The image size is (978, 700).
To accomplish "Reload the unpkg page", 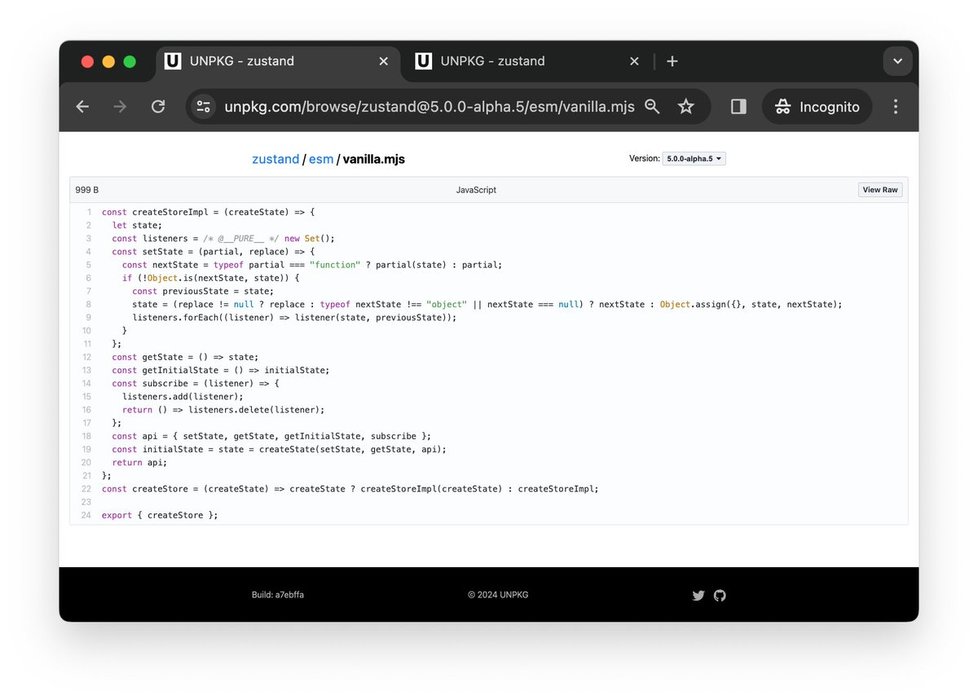I will pos(158,107).
